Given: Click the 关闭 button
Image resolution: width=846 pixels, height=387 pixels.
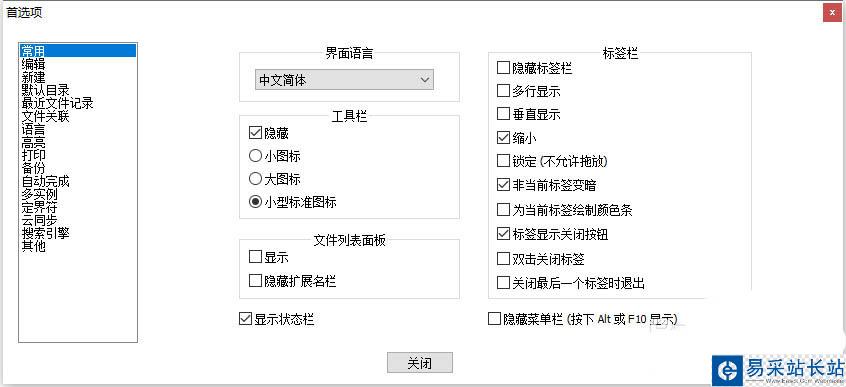Looking at the screenshot, I should point(420,363).
